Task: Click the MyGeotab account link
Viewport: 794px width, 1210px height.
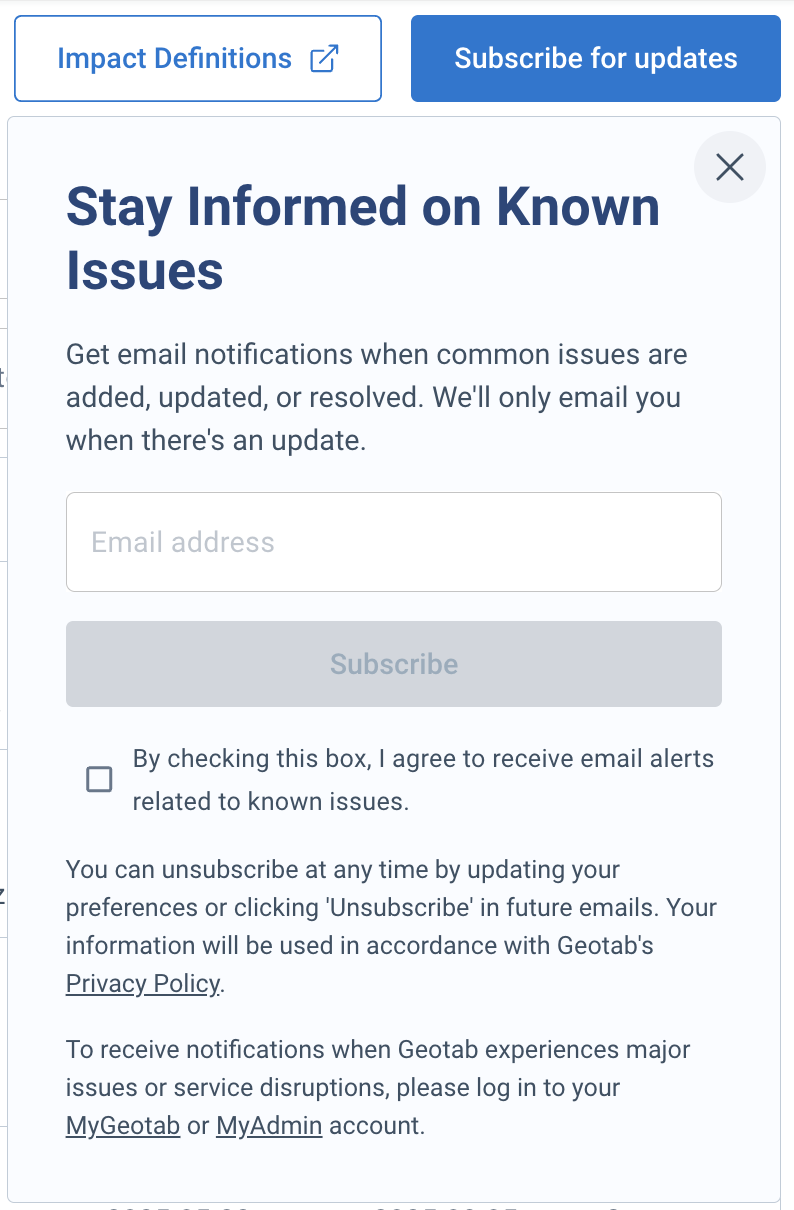Action: tap(123, 1125)
